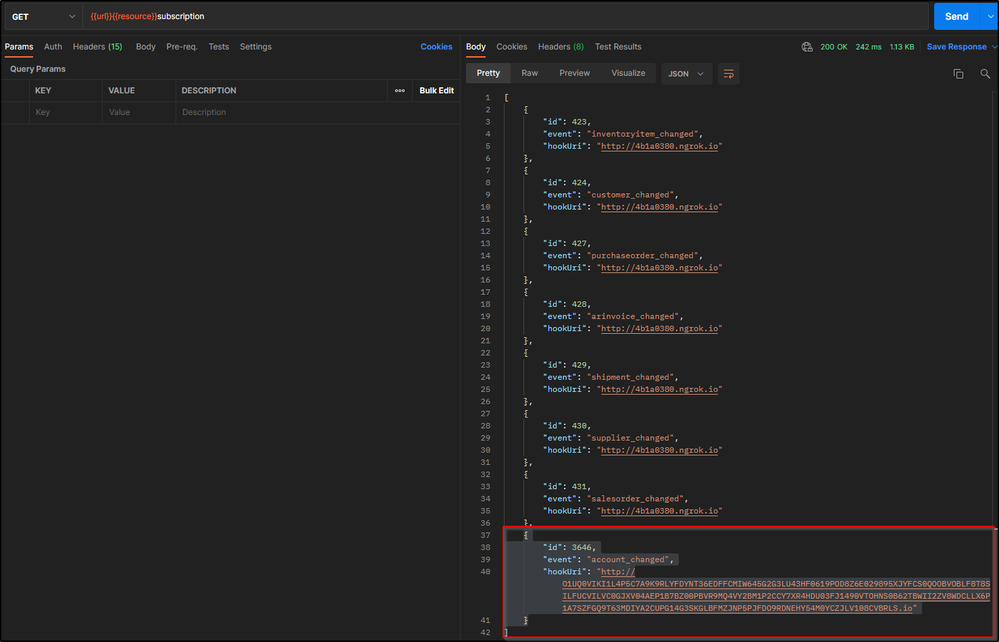The height and width of the screenshot is (642, 999).
Task: Click Bulk Edit in query params
Action: click(436, 91)
